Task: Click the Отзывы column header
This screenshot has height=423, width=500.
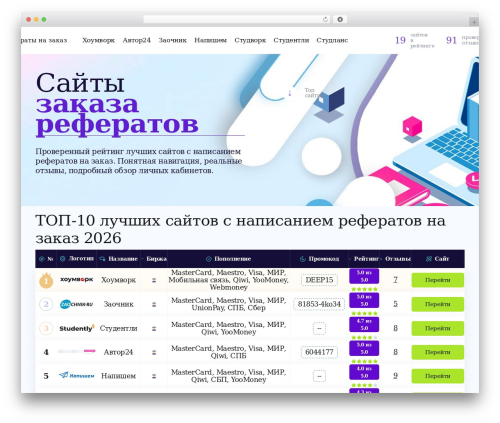Action: click(396, 259)
